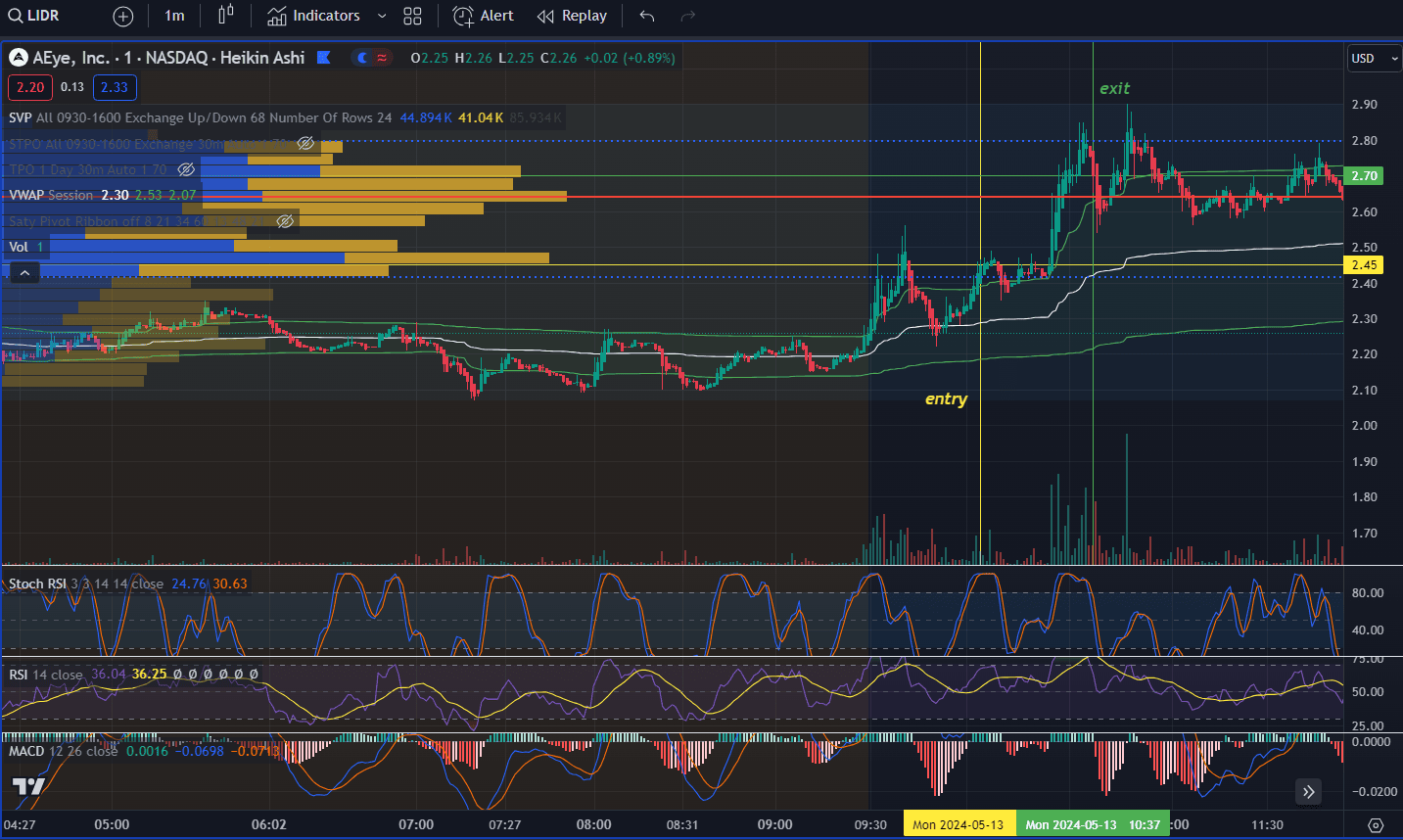The image size is (1403, 840).
Task: Toggle the moon session indicator in the legend
Action: [362, 58]
